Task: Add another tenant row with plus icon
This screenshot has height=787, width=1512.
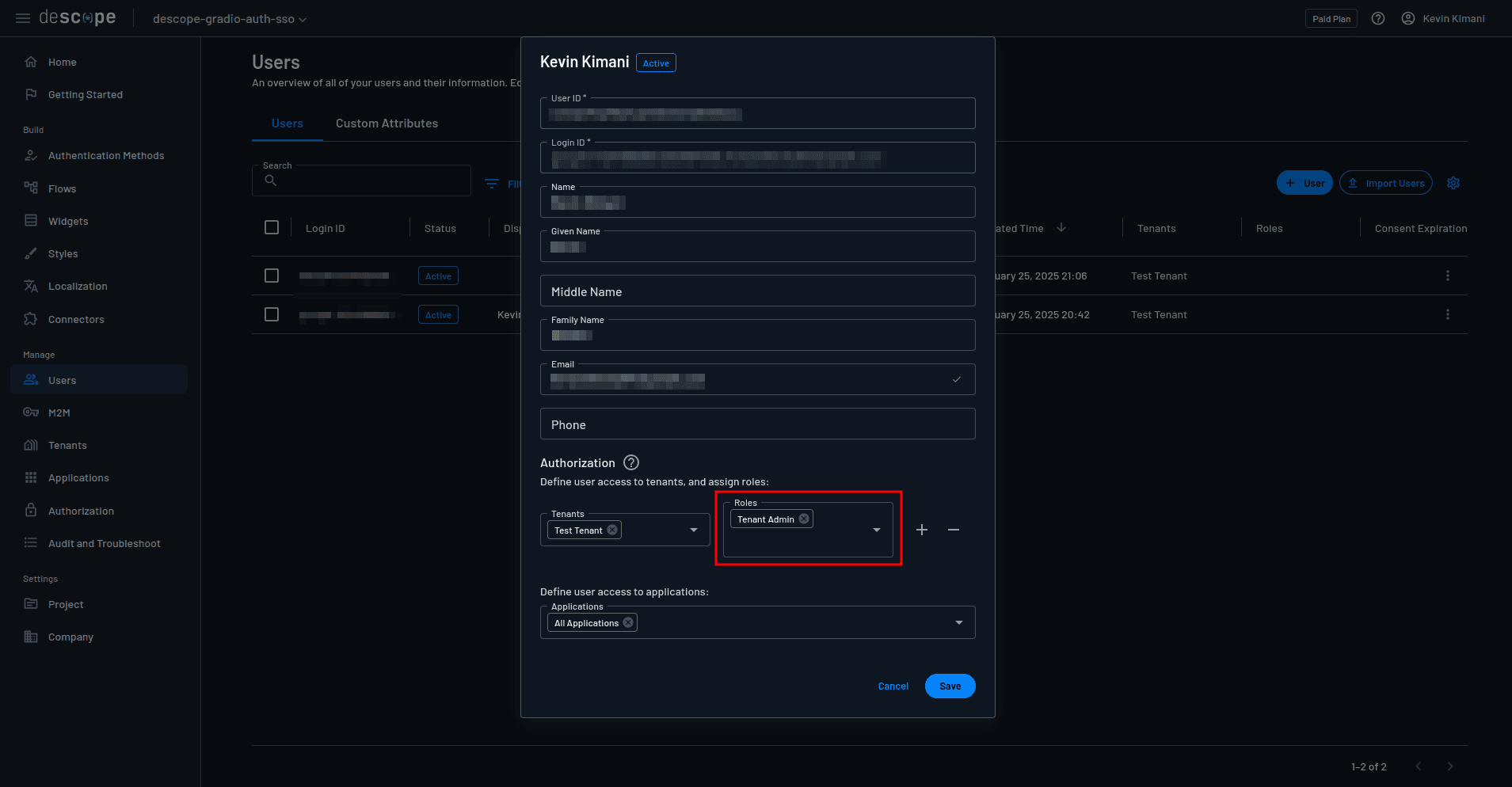Action: pyautogui.click(x=922, y=530)
